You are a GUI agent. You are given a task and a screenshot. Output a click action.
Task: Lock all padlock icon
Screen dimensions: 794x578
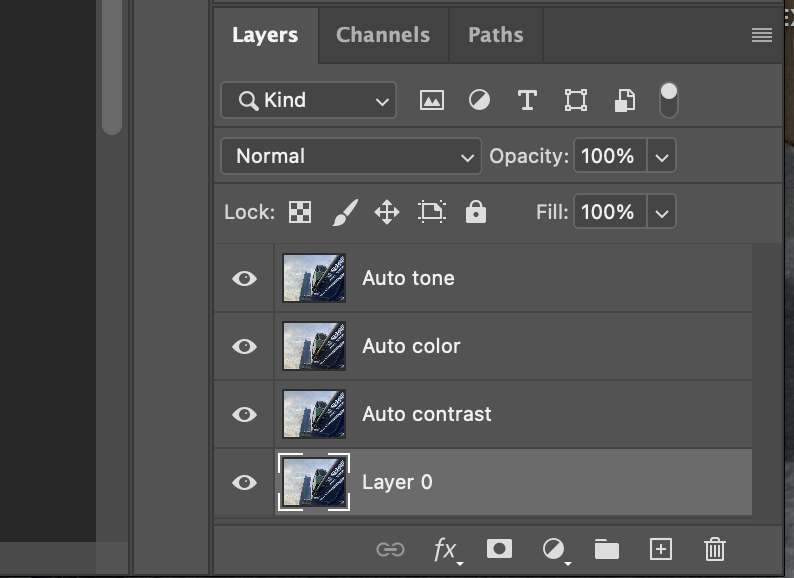(x=475, y=212)
